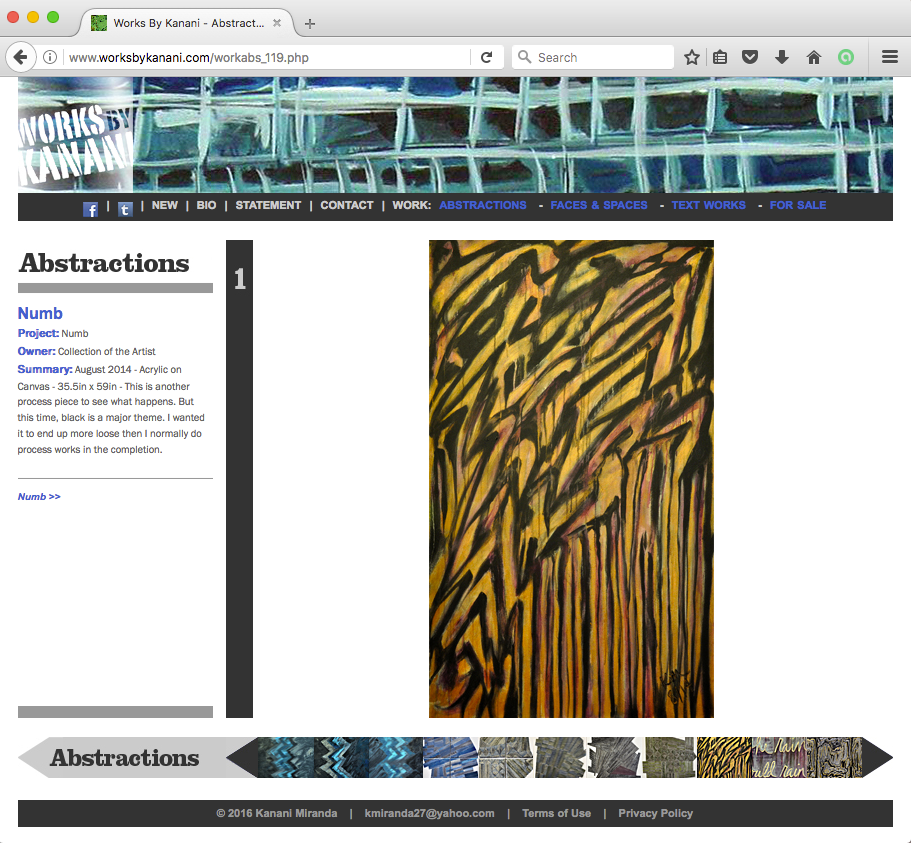Open the Facebook icon link
This screenshot has width=911, height=843.
90,209
